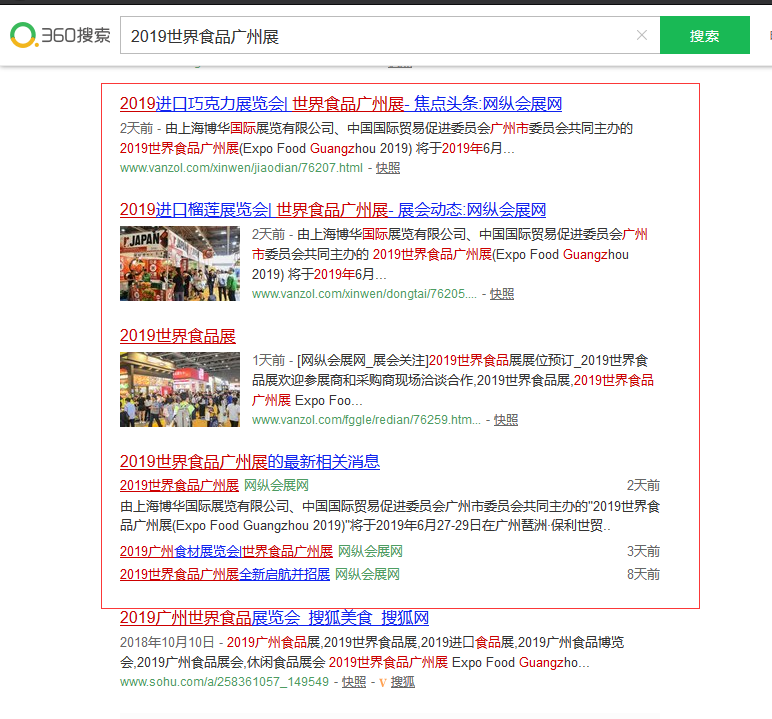772x719 pixels.
Task: Click the 8天前 timestamp text
Action: [643, 575]
